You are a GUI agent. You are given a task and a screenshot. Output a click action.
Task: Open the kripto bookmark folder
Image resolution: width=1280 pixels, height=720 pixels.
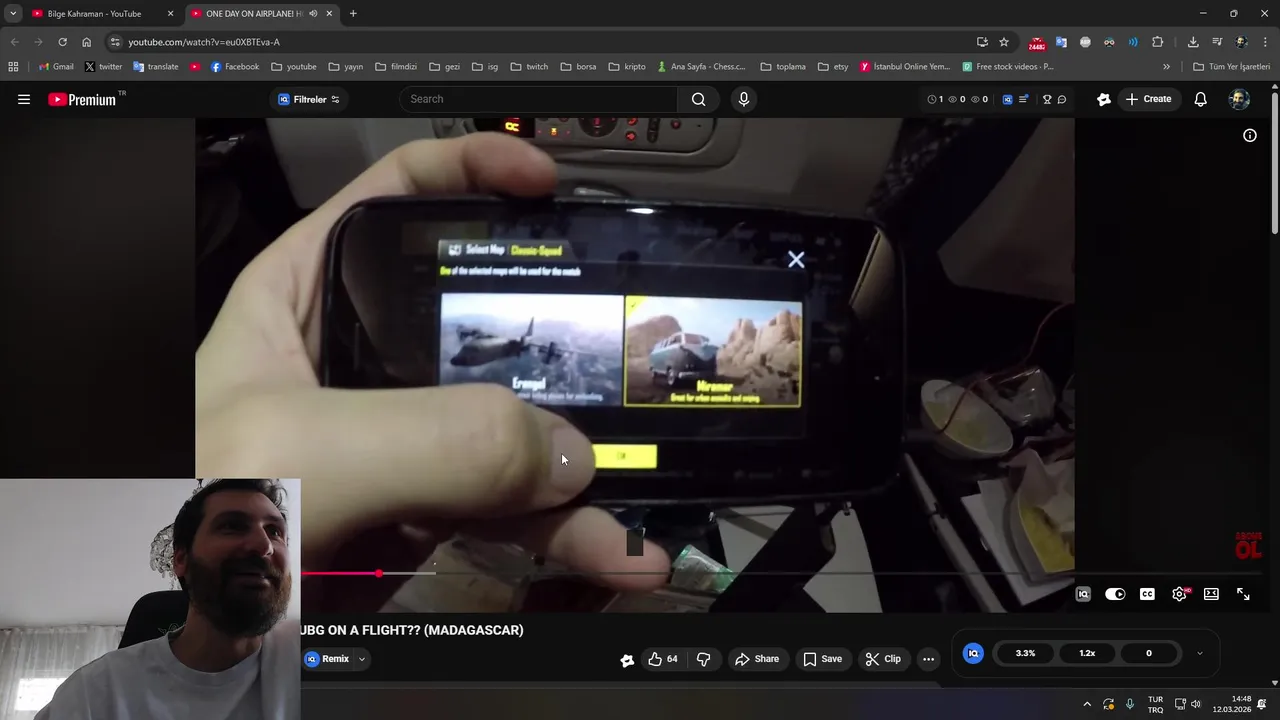point(627,67)
